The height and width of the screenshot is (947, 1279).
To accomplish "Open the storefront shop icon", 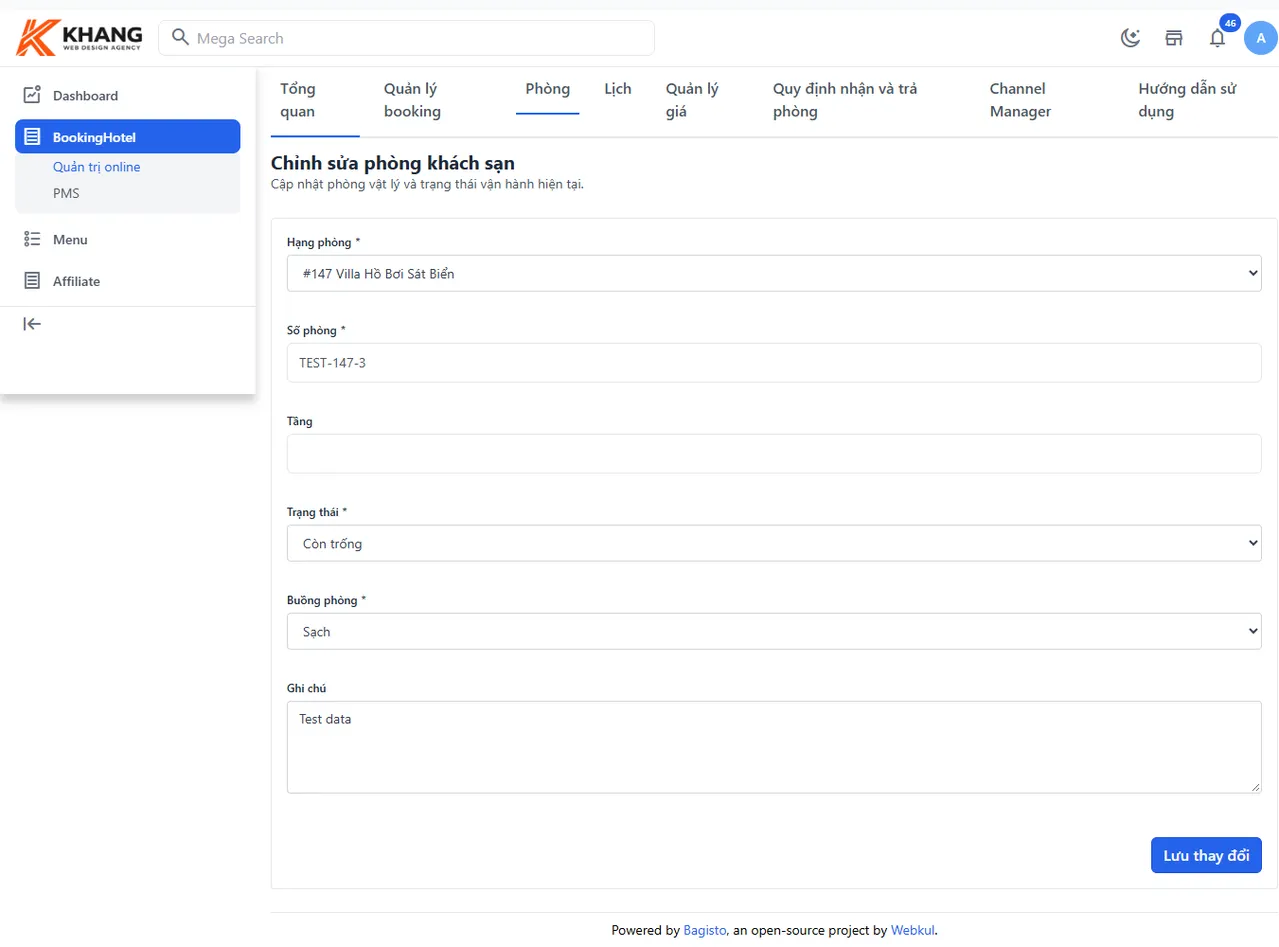I will point(1174,38).
